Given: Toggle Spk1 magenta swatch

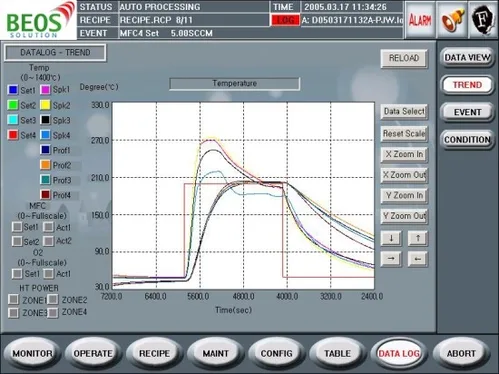Looking at the screenshot, I should pyautogui.click(x=45, y=90).
